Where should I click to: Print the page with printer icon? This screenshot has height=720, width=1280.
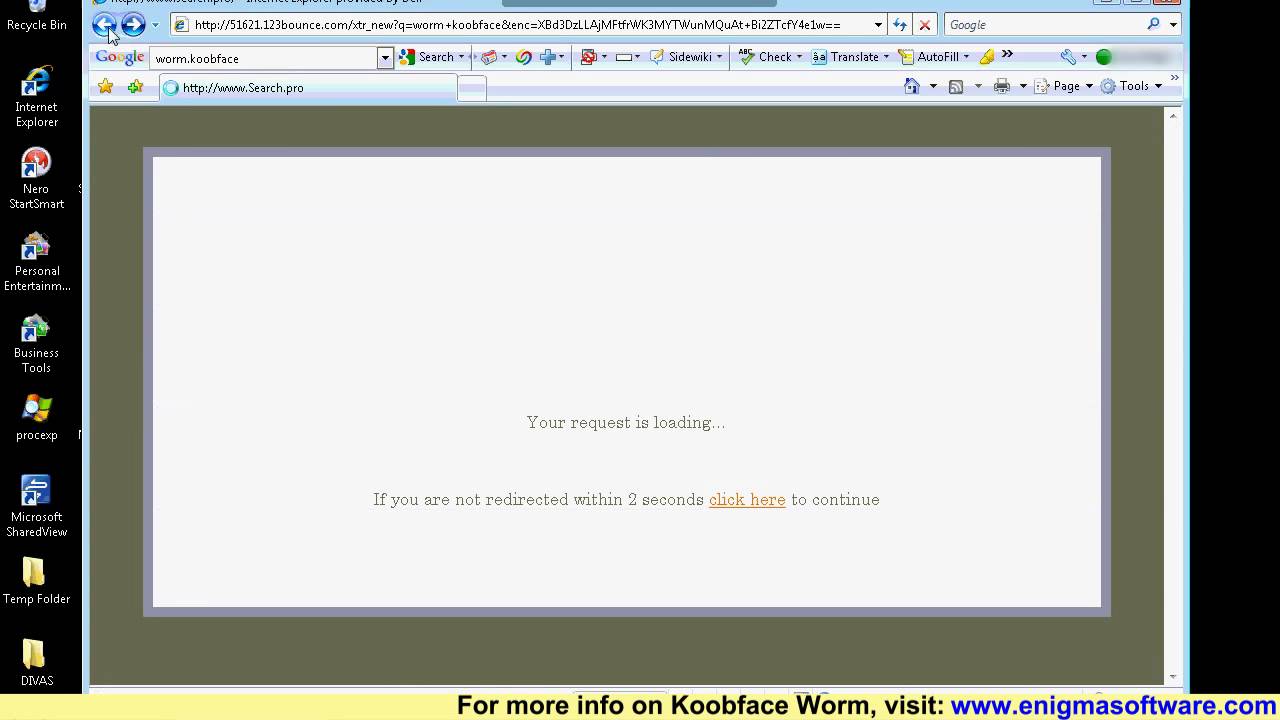pyautogui.click(x=1001, y=87)
